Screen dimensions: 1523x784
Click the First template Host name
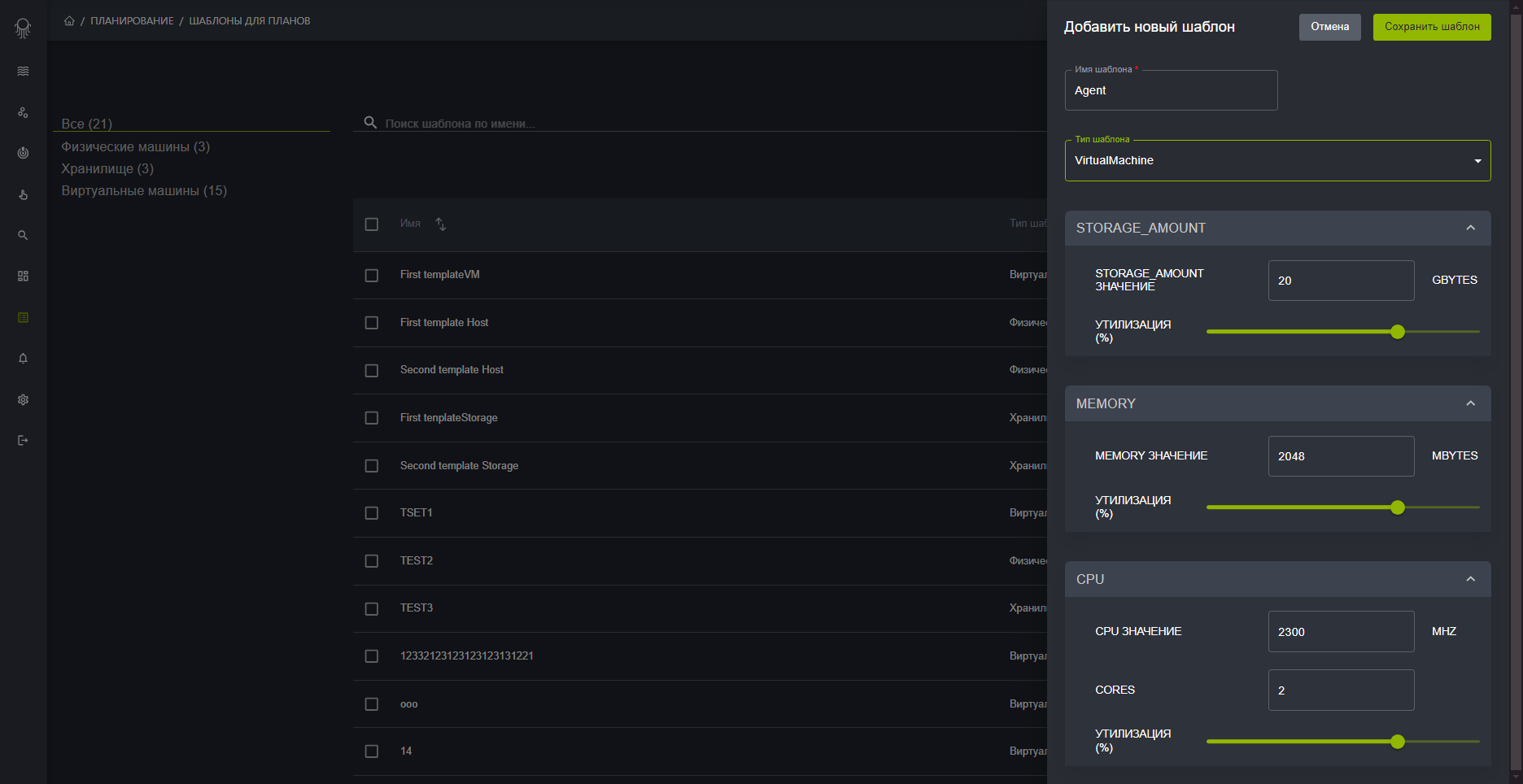444,323
